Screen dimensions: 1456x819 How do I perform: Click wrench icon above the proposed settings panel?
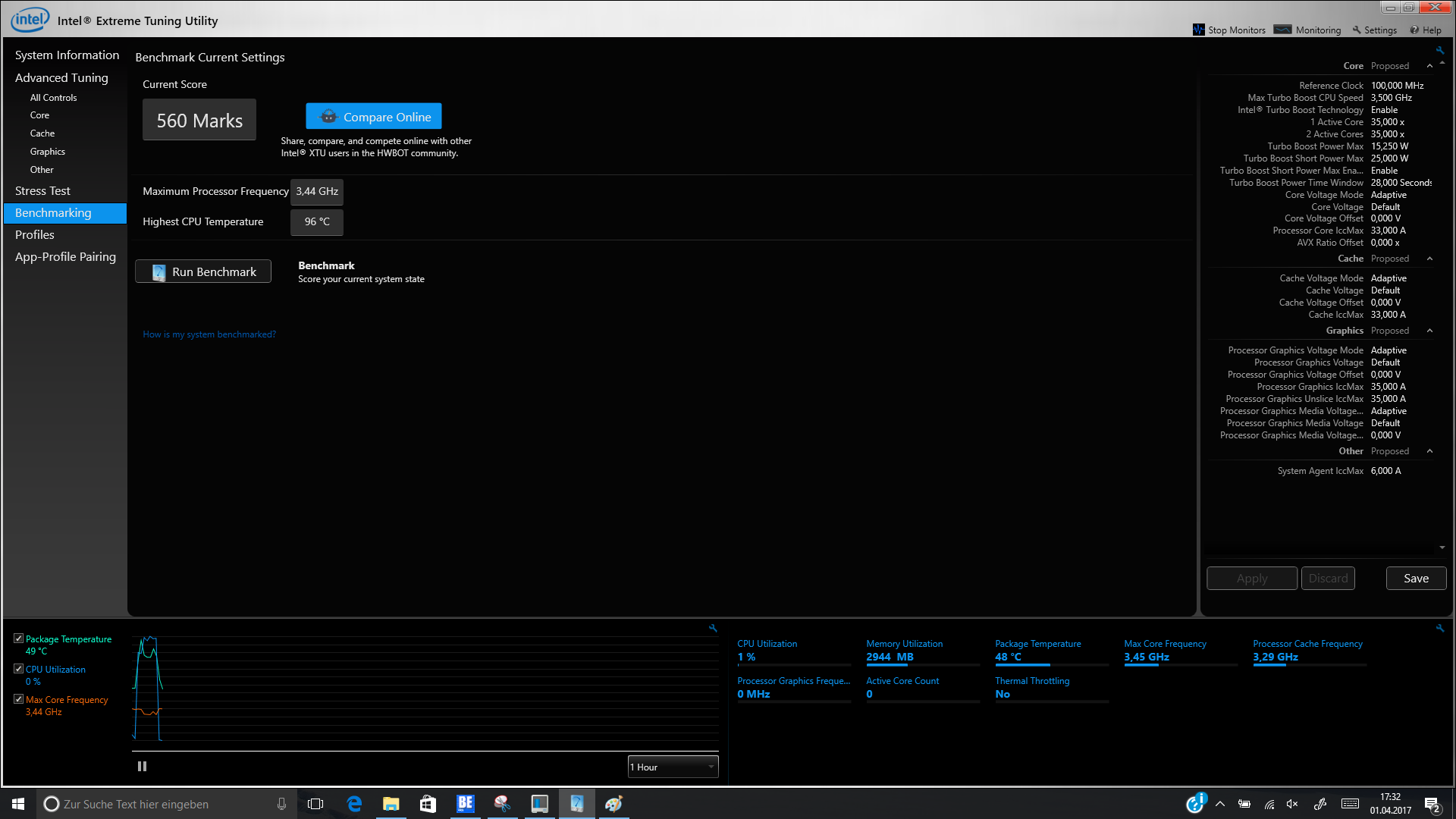pos(1439,51)
